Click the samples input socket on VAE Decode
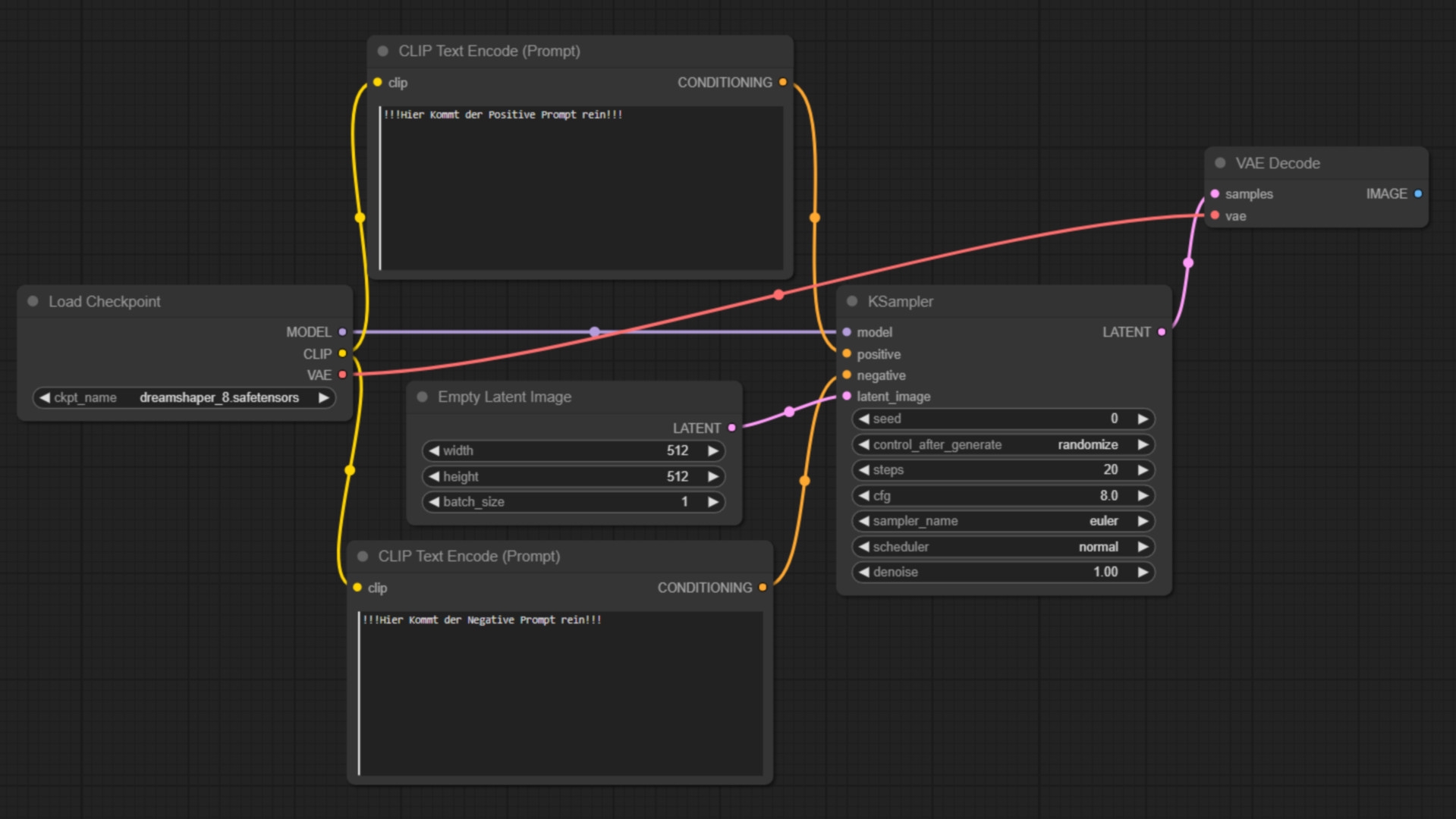Viewport: 1456px width, 819px height. pos(1215,194)
